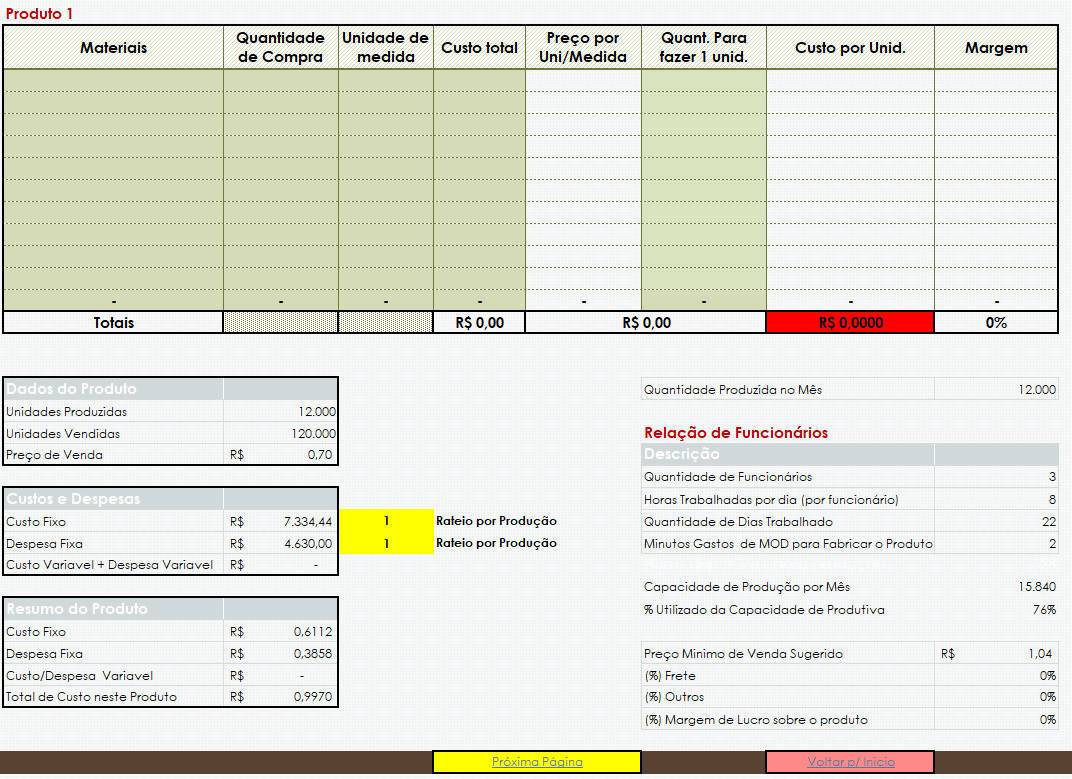This screenshot has width=1072, height=779.
Task: Select Horas Trabalhadas por dia value
Action: point(996,499)
